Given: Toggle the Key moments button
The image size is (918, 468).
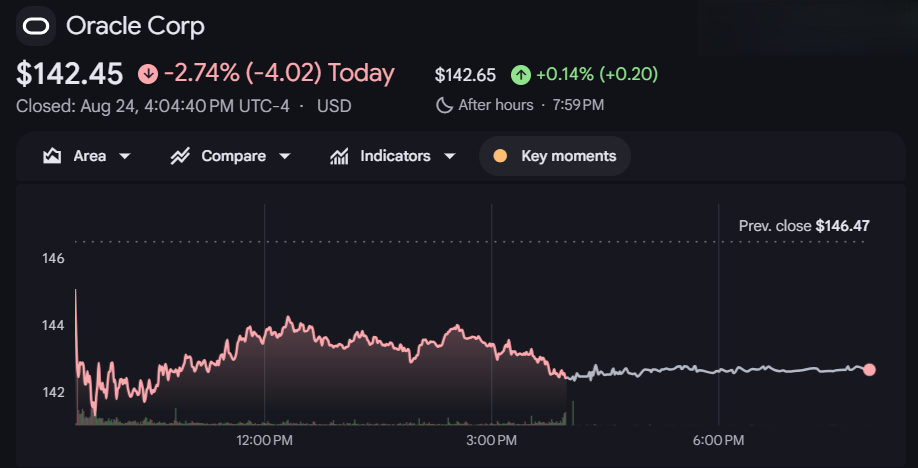Looking at the screenshot, I should coord(555,156).
